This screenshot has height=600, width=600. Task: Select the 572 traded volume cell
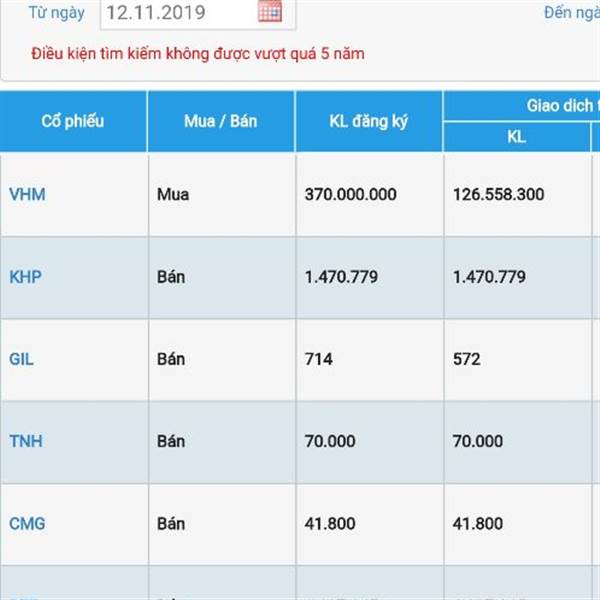click(518, 359)
